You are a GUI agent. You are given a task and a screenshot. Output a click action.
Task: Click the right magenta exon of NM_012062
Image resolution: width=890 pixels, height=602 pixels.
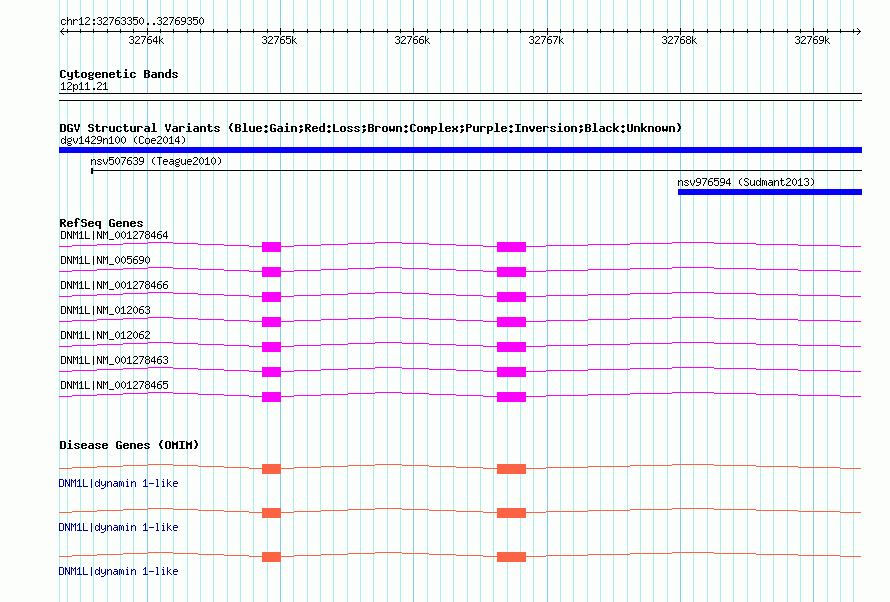tap(511, 347)
